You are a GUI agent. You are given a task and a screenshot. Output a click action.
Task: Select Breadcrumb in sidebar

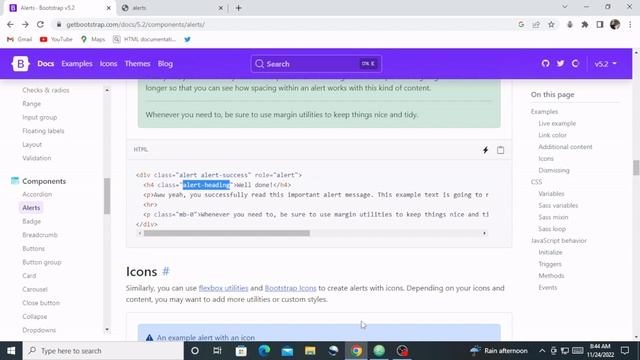pyautogui.click(x=40, y=235)
